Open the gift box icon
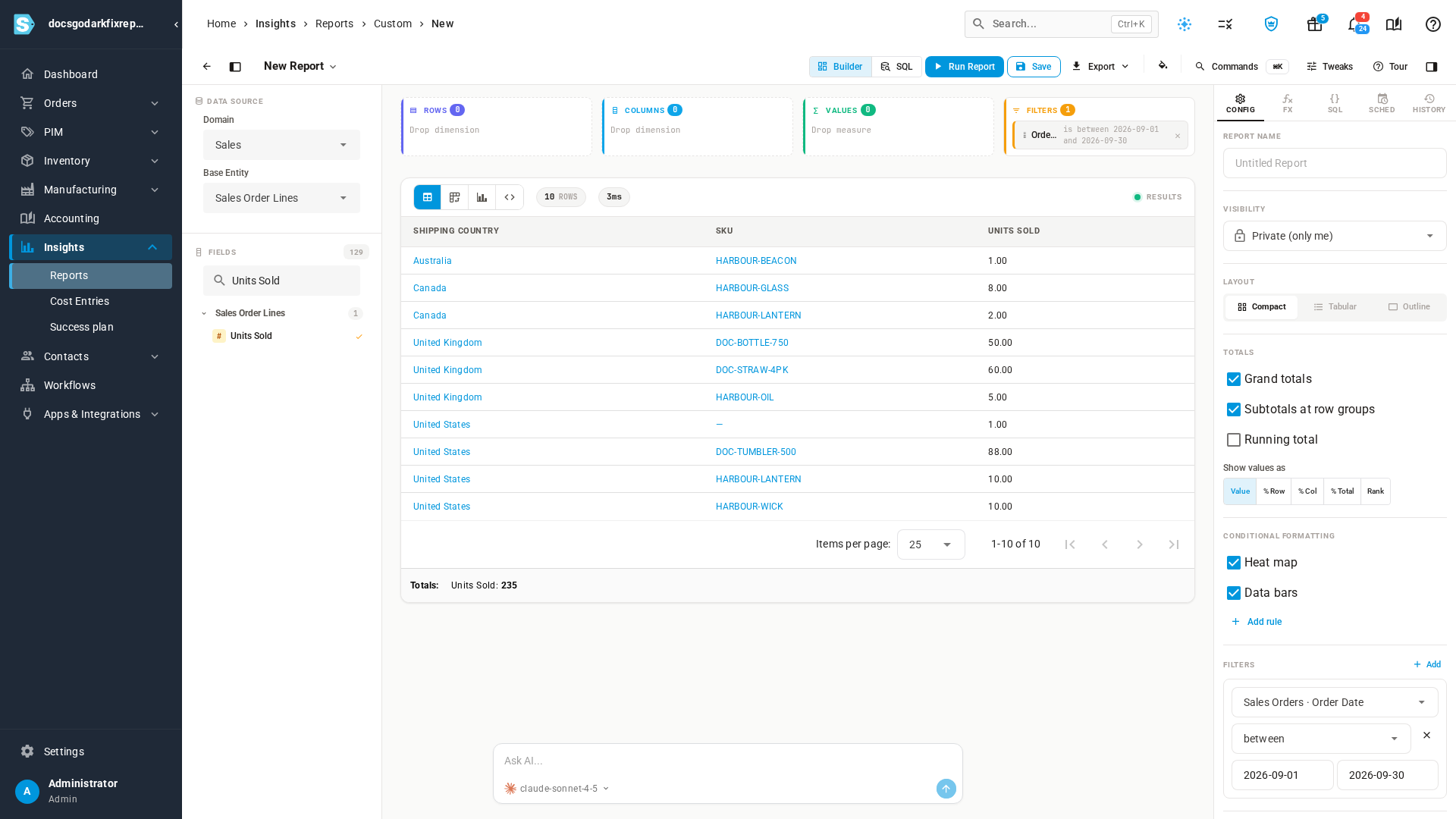The height and width of the screenshot is (819, 1456). coord(1314,24)
